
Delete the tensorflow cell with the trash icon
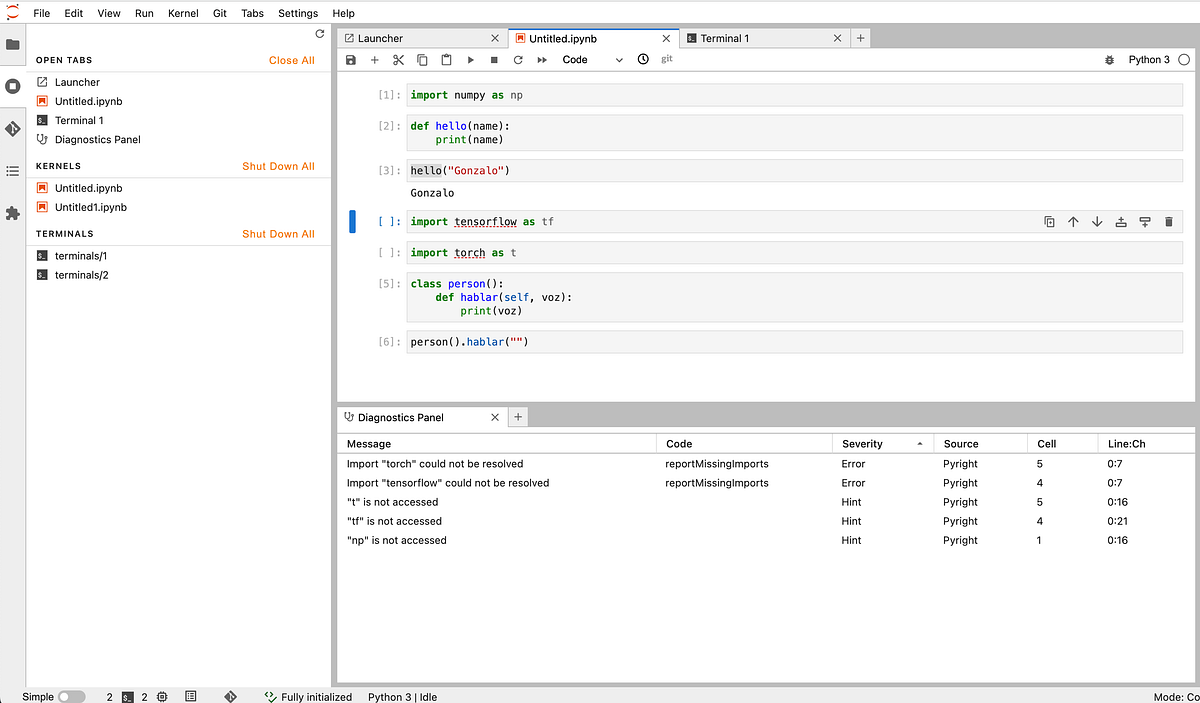(1169, 222)
